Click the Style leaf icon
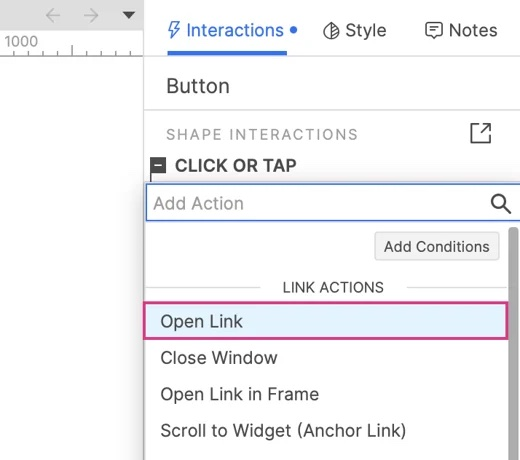 point(331,31)
